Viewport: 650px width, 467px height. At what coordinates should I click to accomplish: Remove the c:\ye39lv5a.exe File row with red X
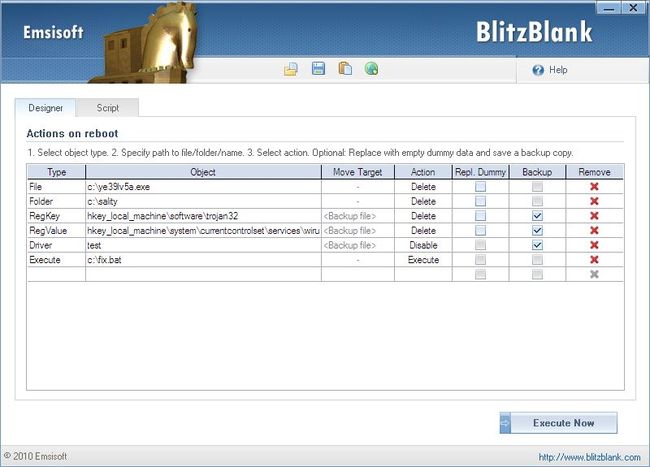(594, 186)
